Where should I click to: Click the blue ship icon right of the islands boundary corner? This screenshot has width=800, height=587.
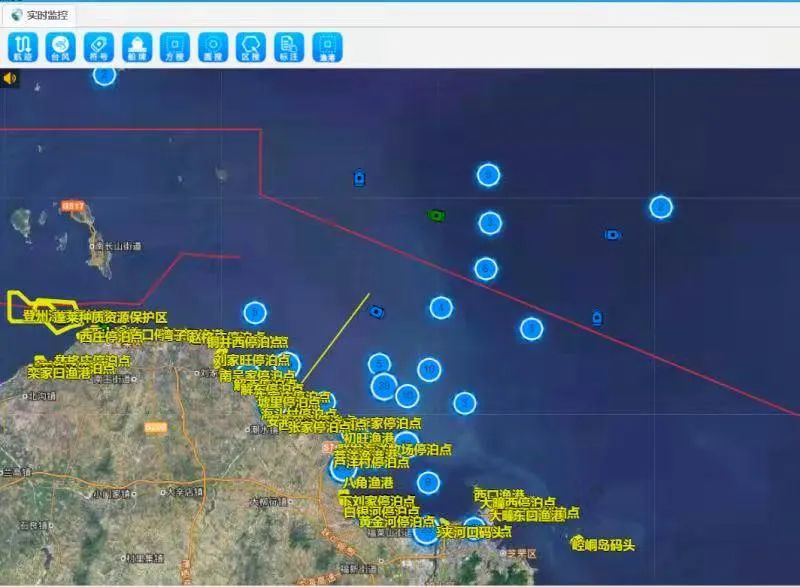[x=360, y=178]
